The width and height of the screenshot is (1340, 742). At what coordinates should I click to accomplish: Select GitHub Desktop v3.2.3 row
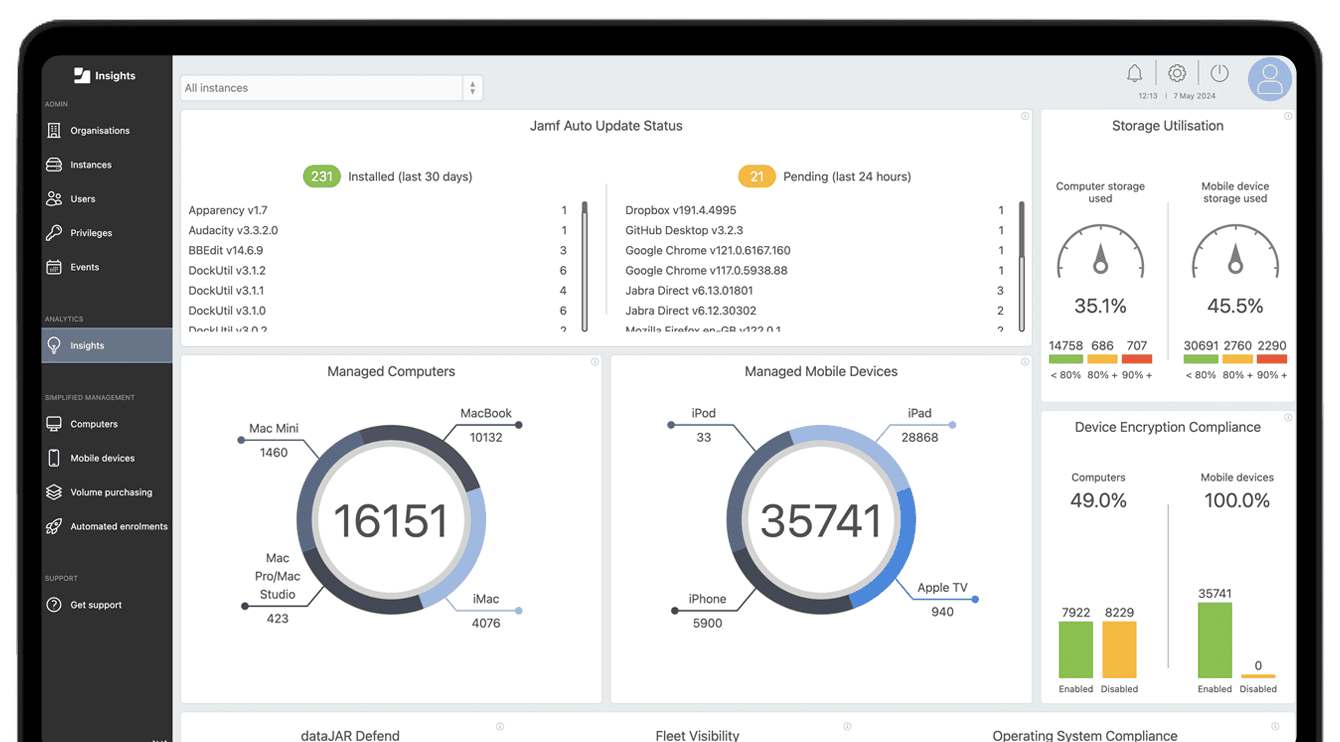tap(815, 231)
